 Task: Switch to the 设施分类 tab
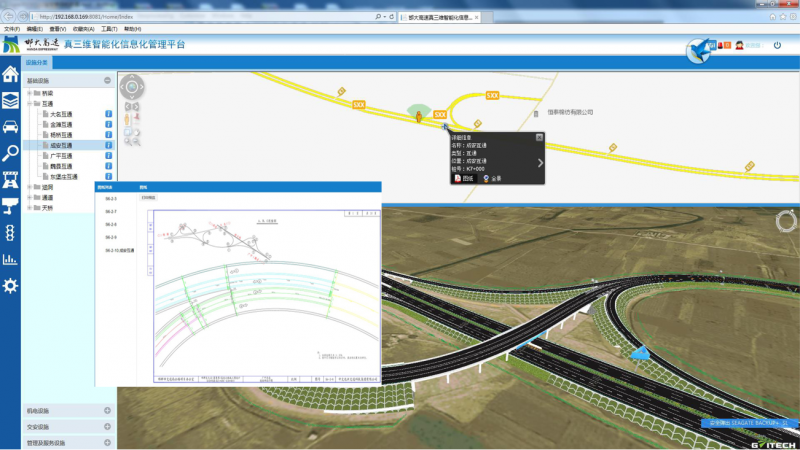(x=37, y=62)
